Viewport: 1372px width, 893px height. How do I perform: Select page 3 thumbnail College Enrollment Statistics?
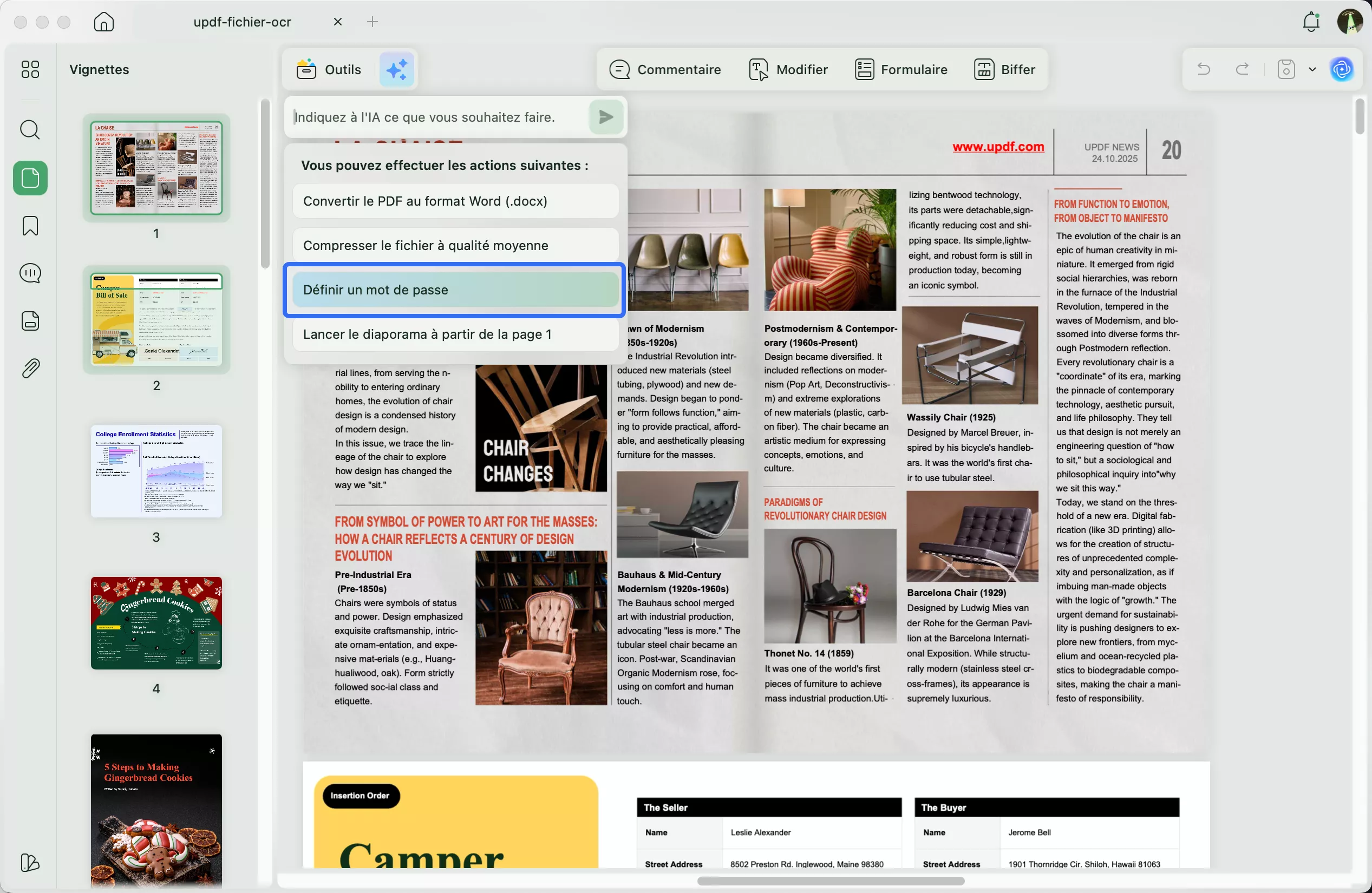[x=156, y=471]
